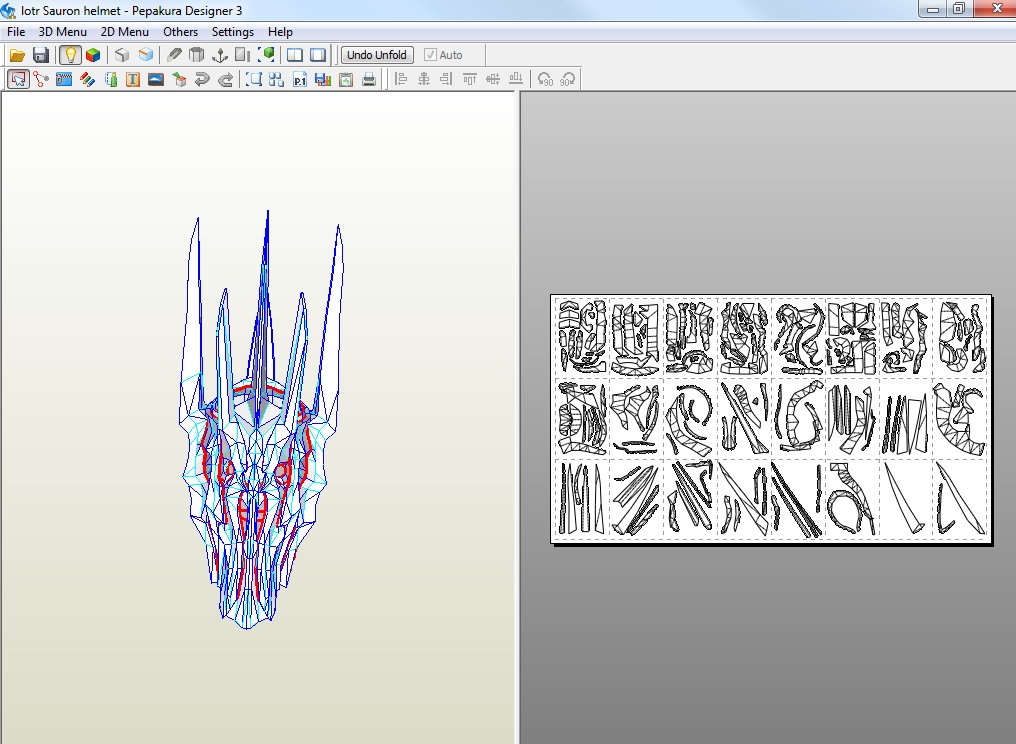Open the Others menu
1016x744 pixels.
pos(180,32)
